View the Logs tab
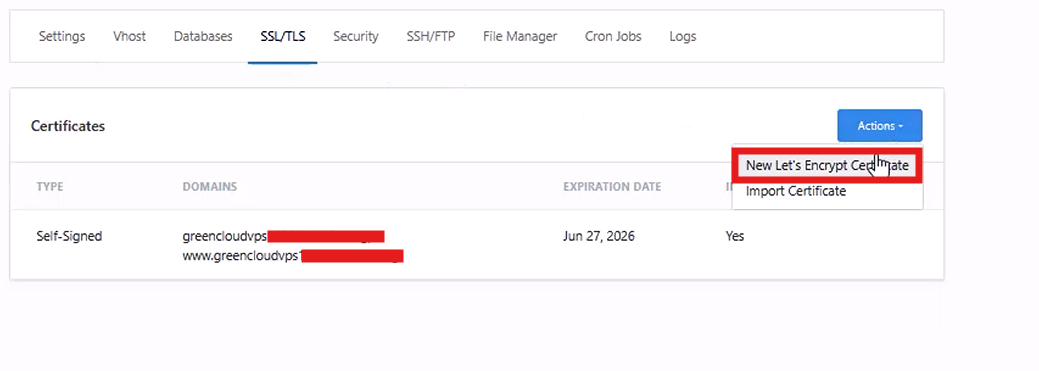This screenshot has width=1039, height=371. tap(683, 36)
